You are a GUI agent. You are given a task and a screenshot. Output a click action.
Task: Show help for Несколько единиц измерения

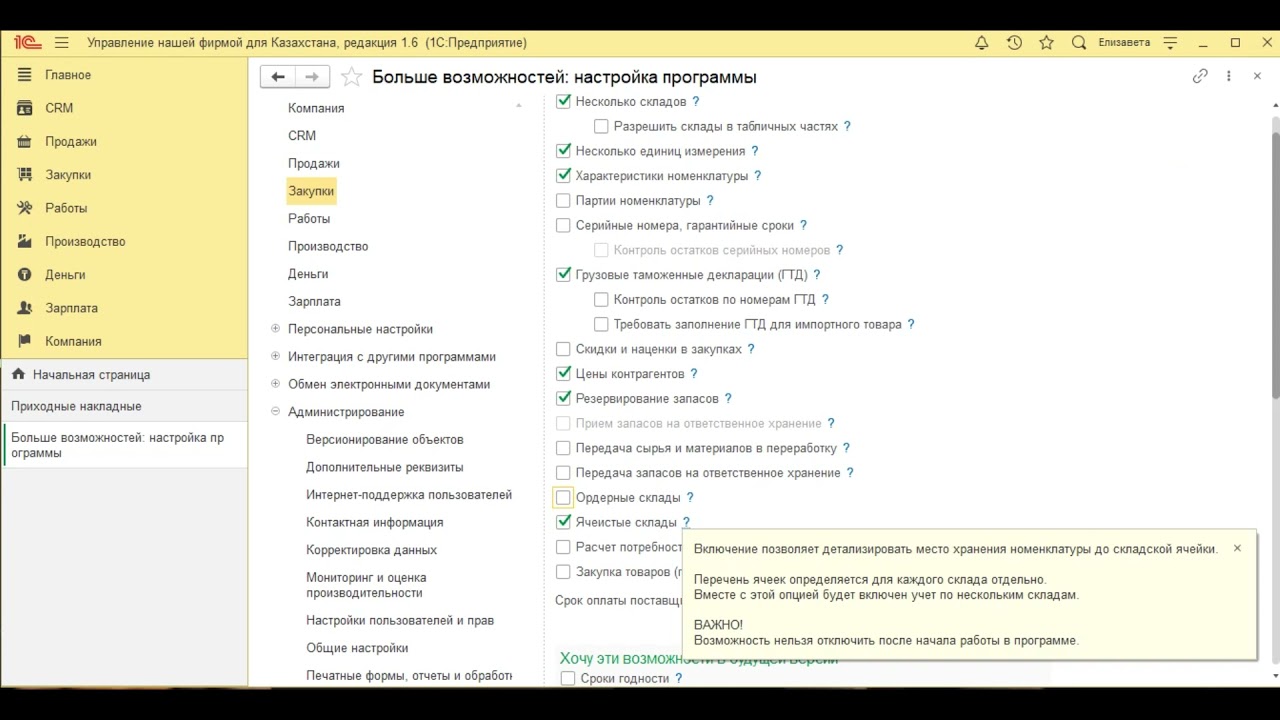755,151
